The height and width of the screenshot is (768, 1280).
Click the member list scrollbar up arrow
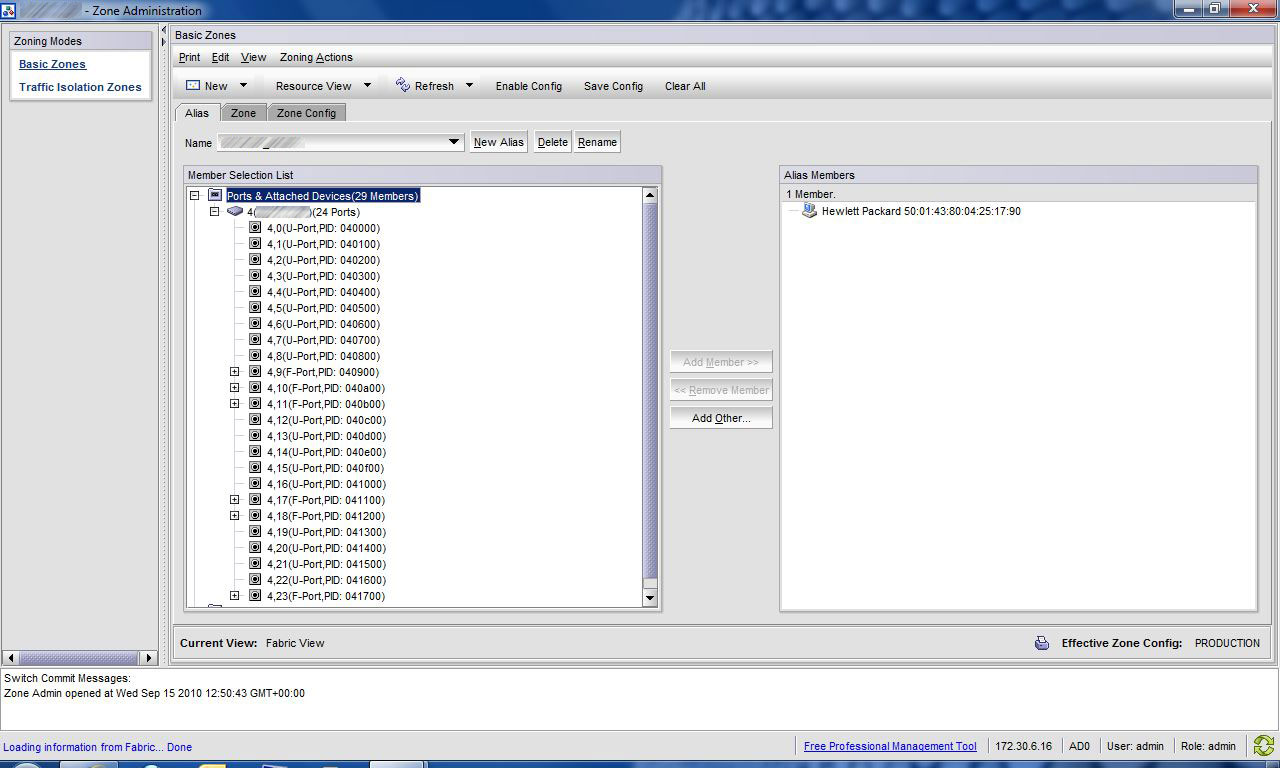(650, 196)
